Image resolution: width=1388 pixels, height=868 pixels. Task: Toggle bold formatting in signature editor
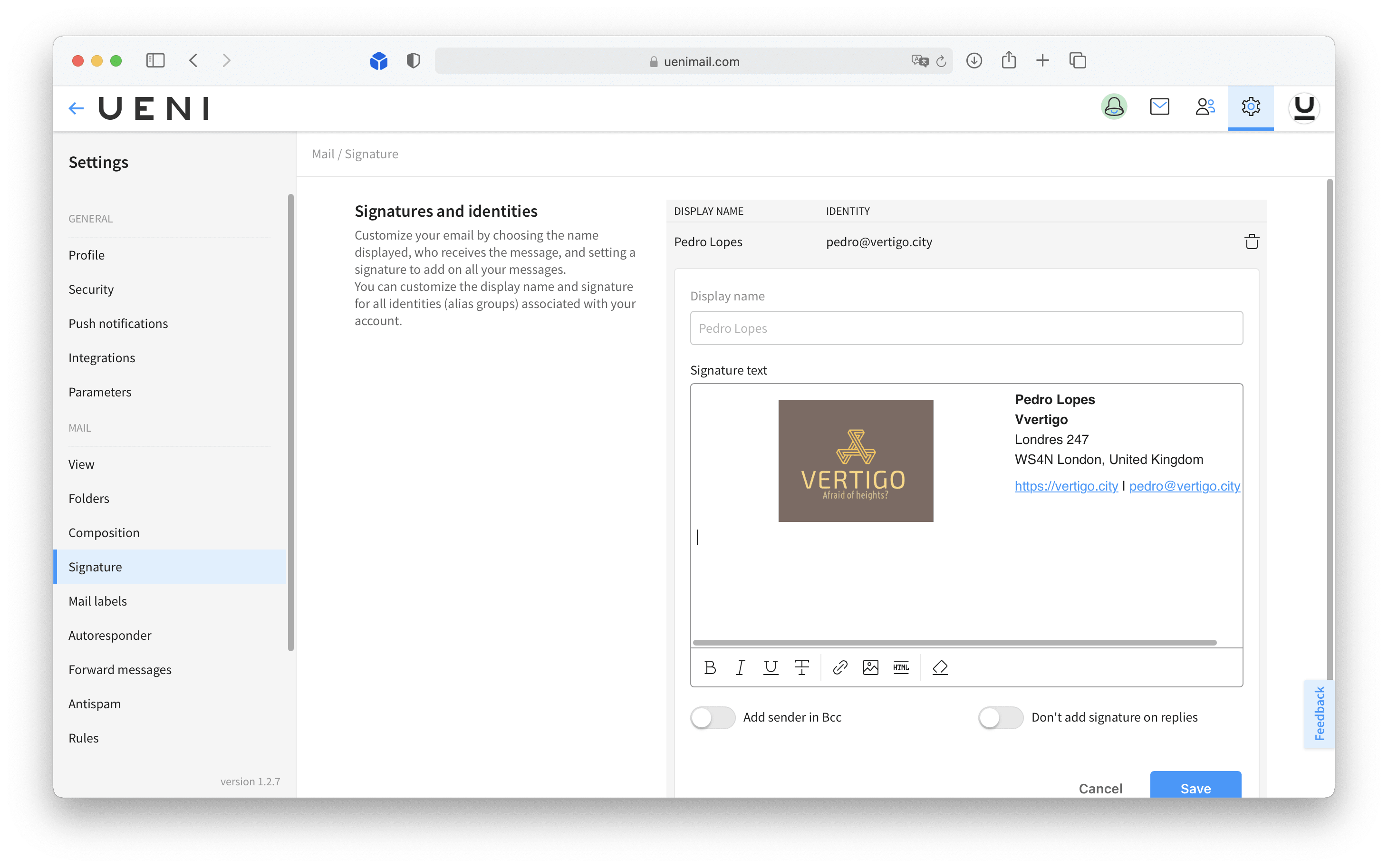(710, 667)
